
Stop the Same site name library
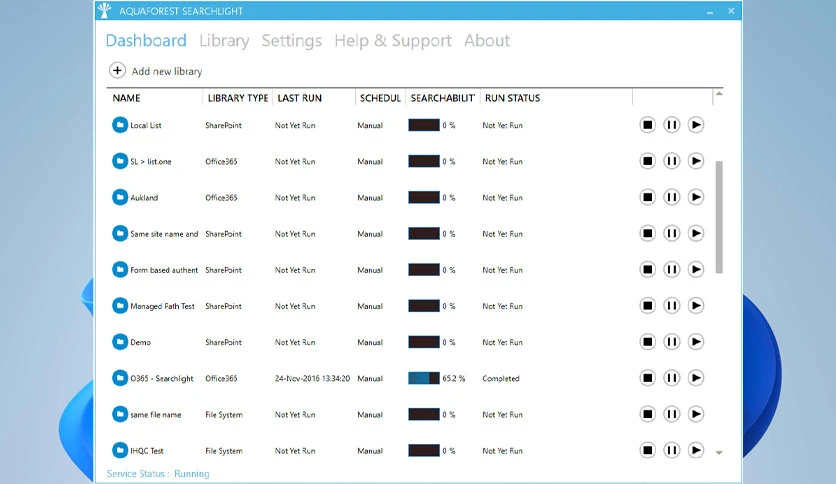pos(647,233)
